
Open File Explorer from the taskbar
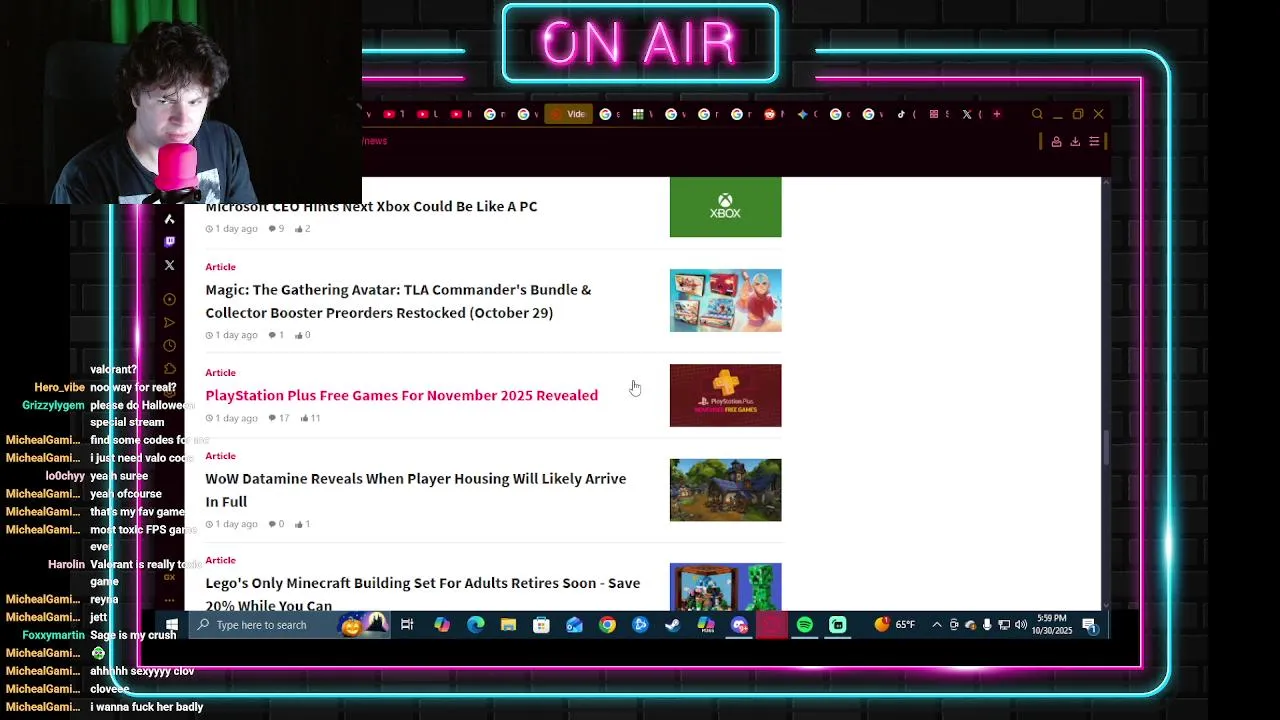[x=508, y=625]
